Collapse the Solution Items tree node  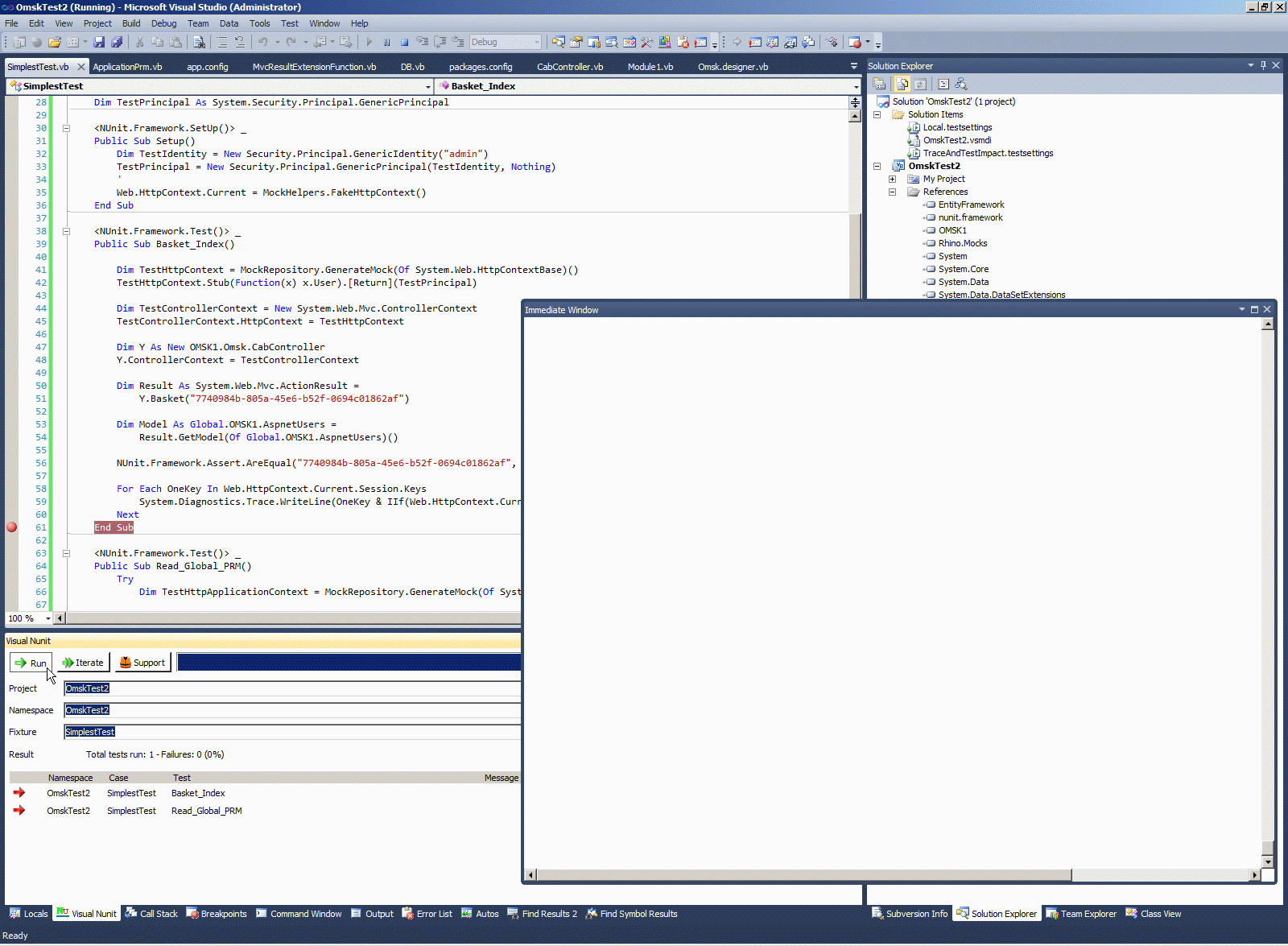coord(877,114)
